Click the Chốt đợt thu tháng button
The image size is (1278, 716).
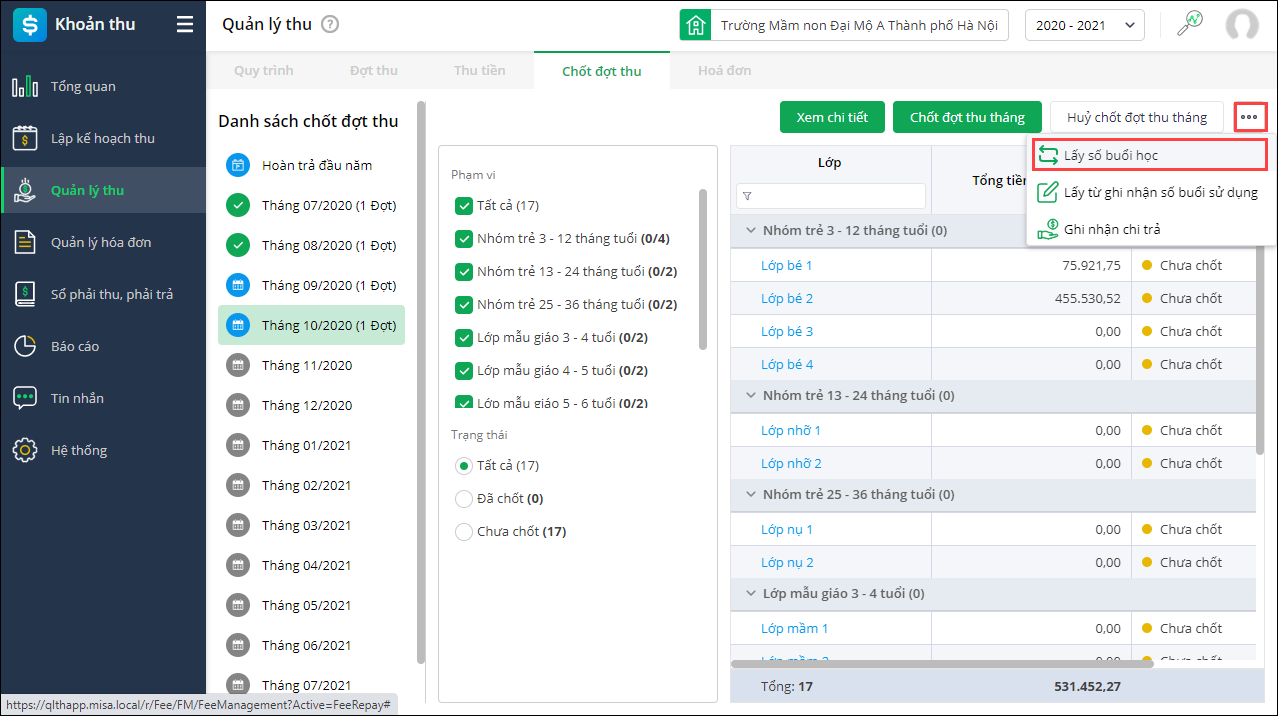[x=966, y=117]
